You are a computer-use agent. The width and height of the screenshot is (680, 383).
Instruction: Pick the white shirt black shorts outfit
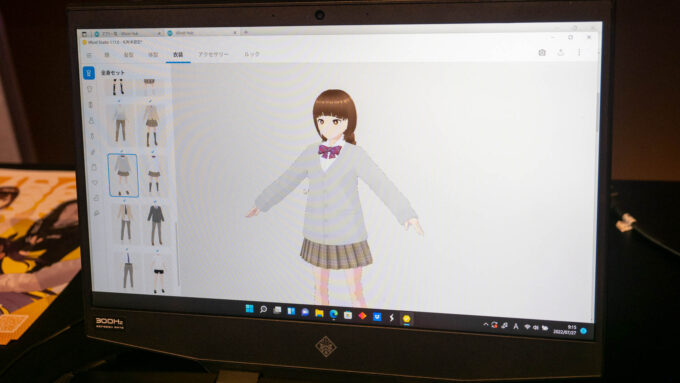coord(158,272)
